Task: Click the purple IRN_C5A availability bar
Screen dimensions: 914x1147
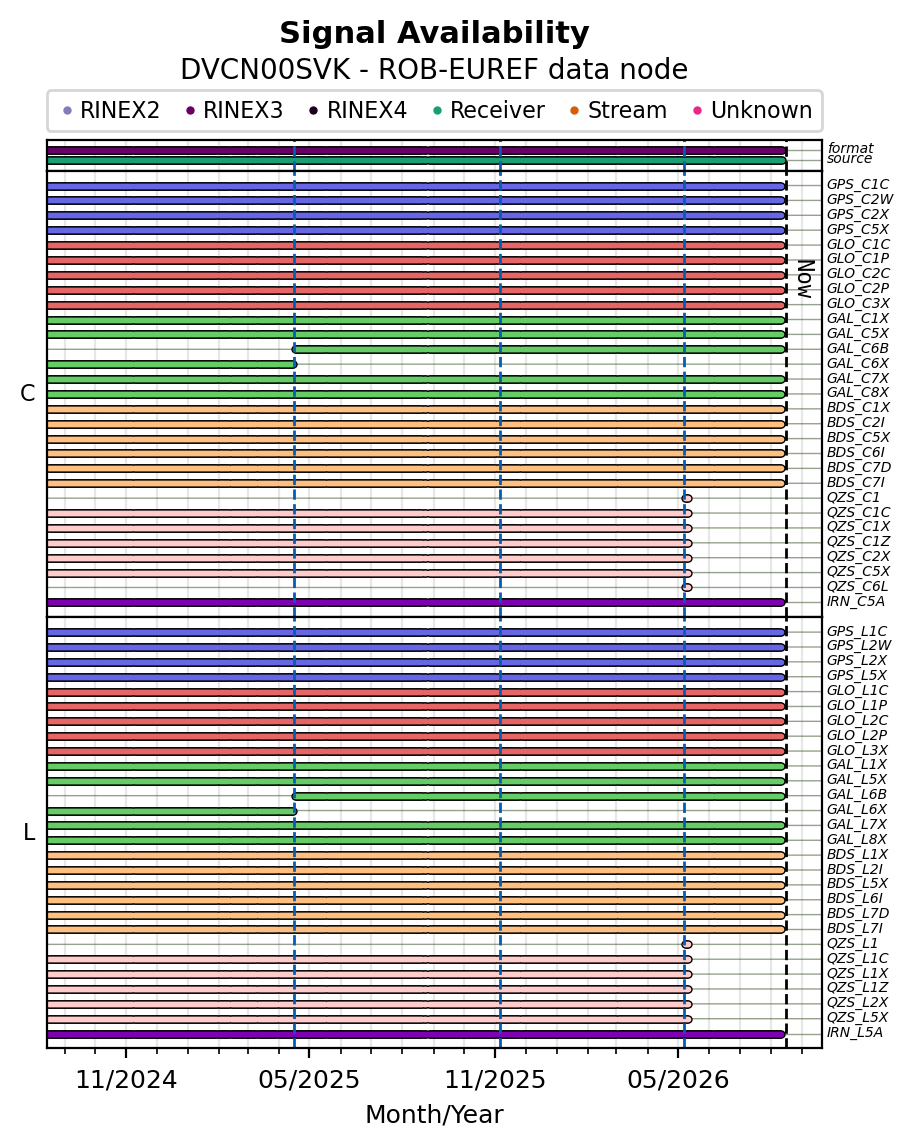Action: tap(416, 603)
